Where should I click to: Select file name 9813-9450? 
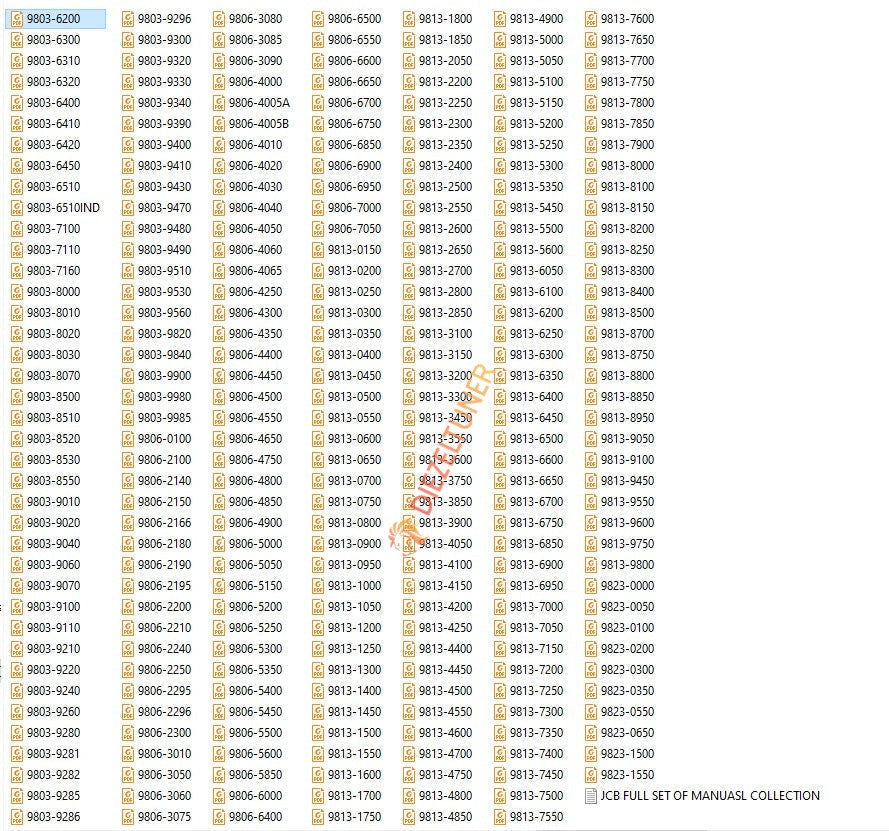(627, 481)
